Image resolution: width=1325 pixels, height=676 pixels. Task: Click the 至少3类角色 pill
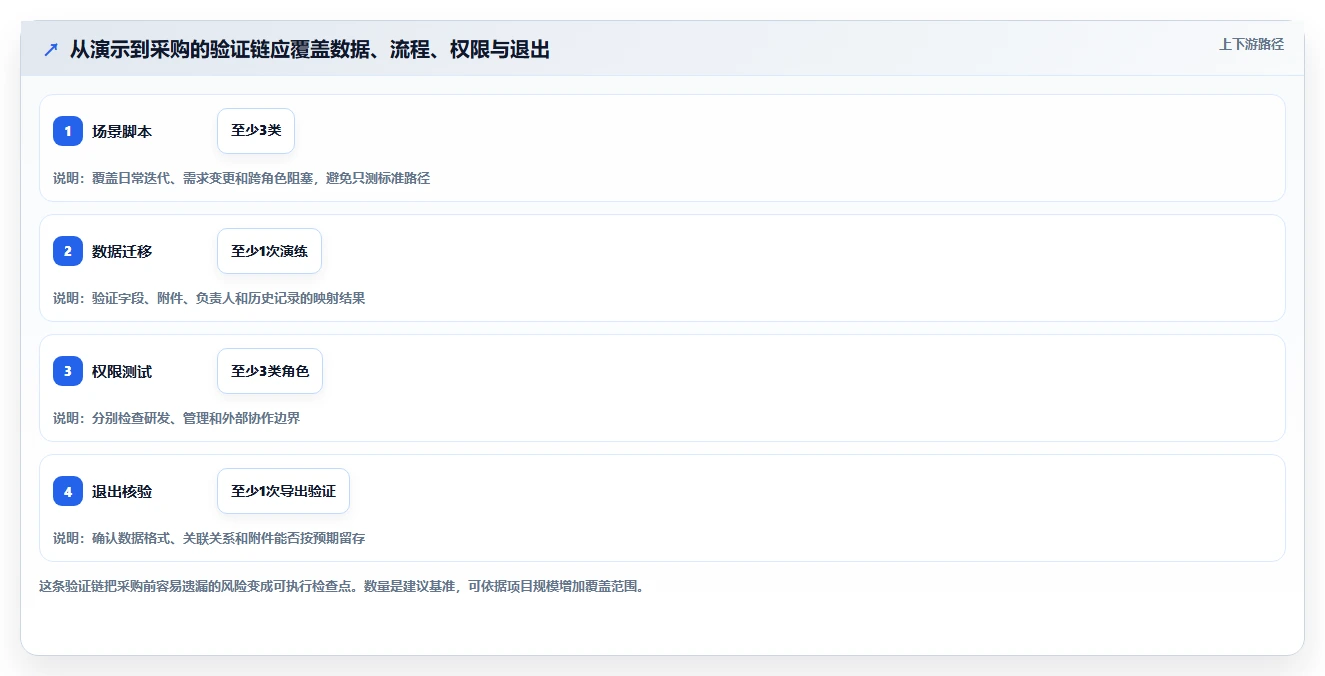[x=270, y=371]
